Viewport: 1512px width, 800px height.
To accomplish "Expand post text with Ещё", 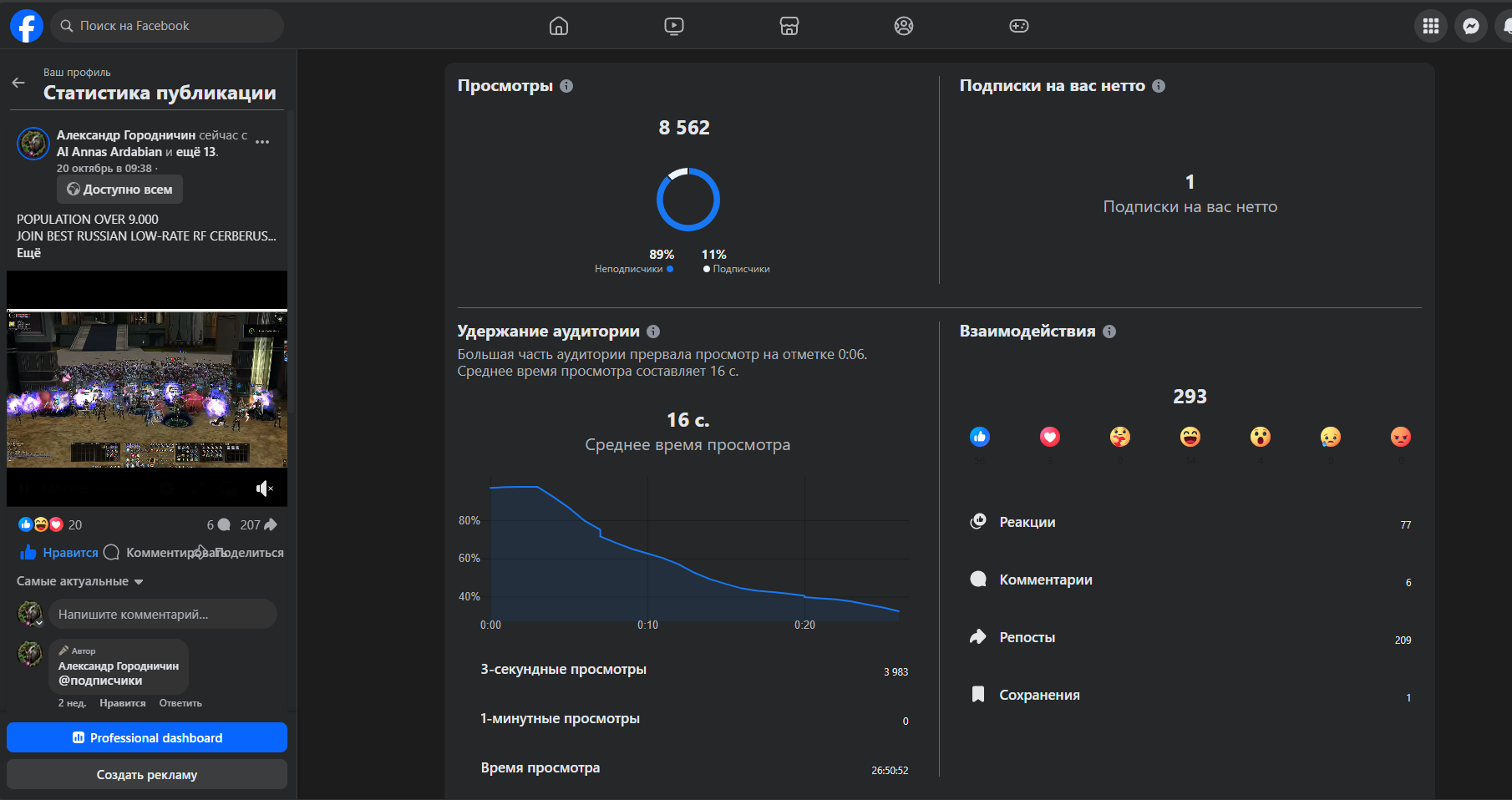I will (x=28, y=253).
